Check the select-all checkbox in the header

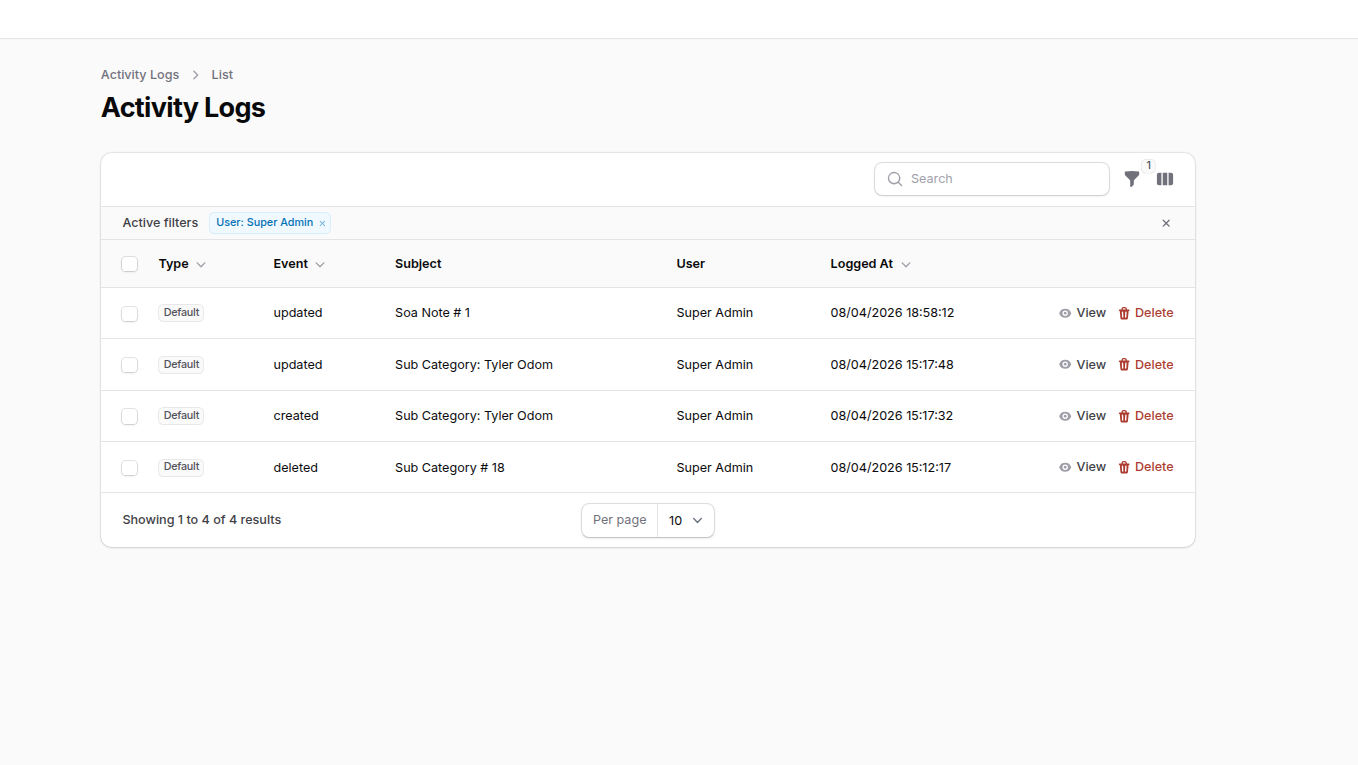click(x=129, y=263)
